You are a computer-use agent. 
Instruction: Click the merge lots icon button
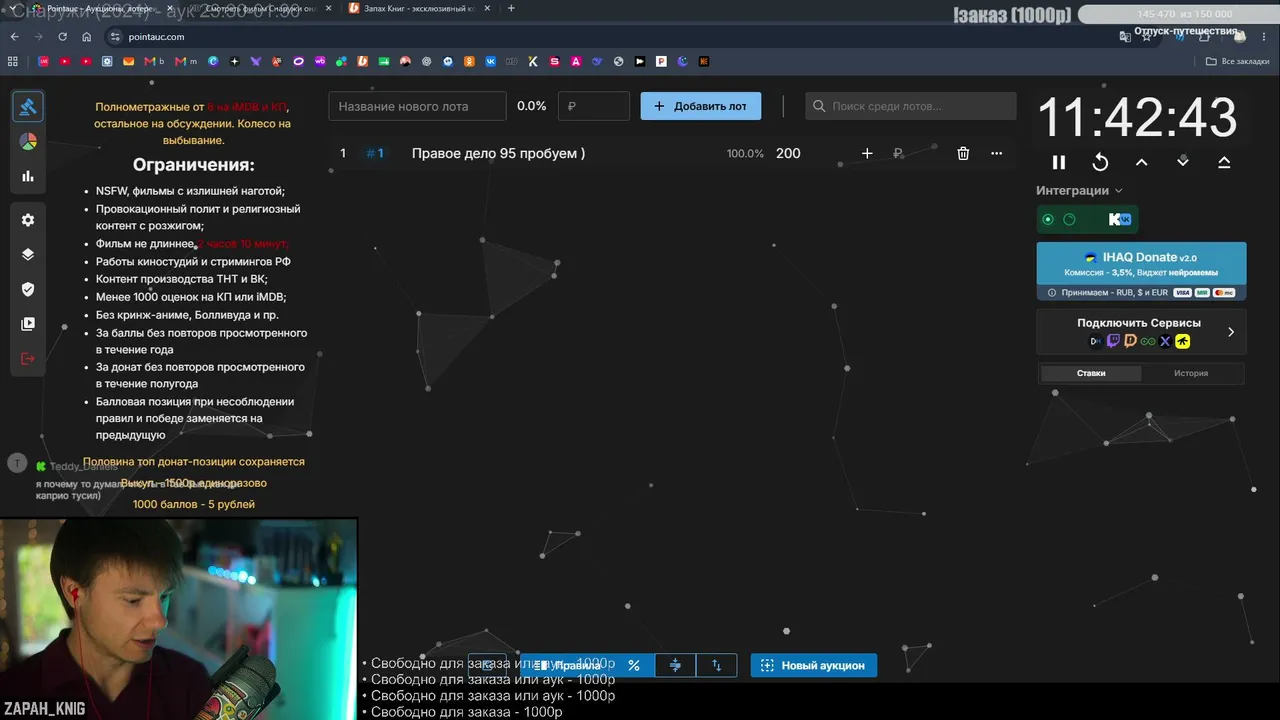click(x=675, y=665)
